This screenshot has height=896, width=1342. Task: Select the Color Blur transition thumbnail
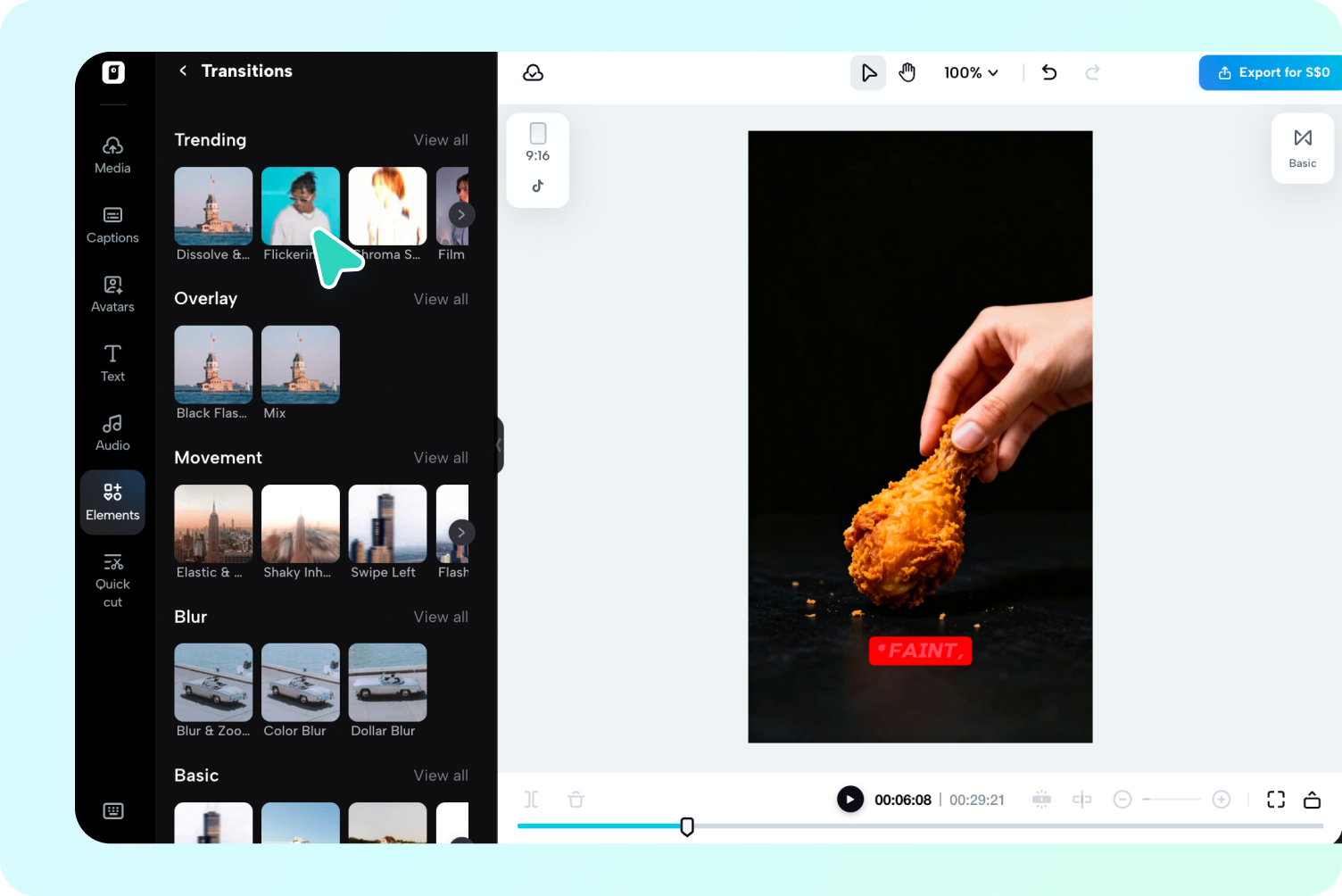(301, 683)
